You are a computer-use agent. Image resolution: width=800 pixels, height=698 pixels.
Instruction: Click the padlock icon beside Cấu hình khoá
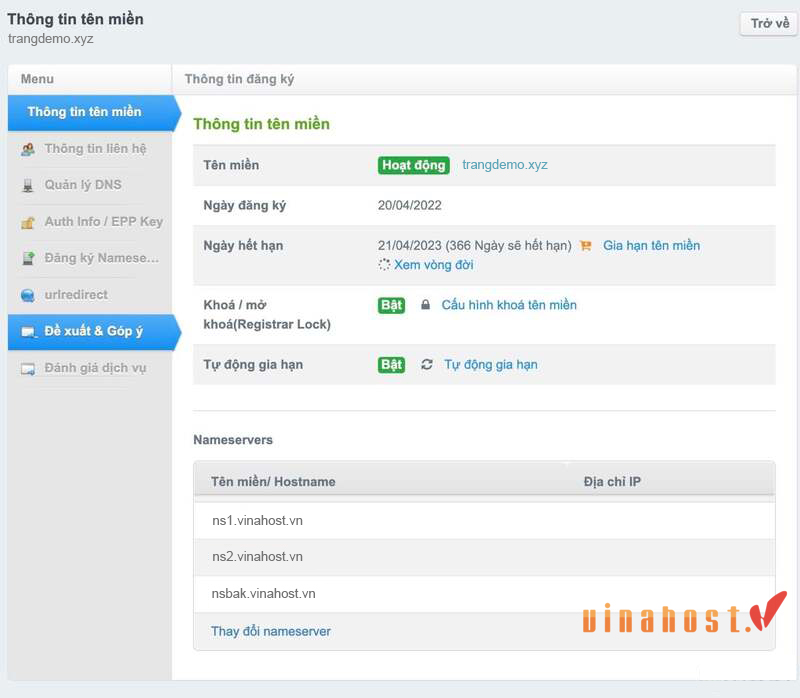[x=425, y=305]
